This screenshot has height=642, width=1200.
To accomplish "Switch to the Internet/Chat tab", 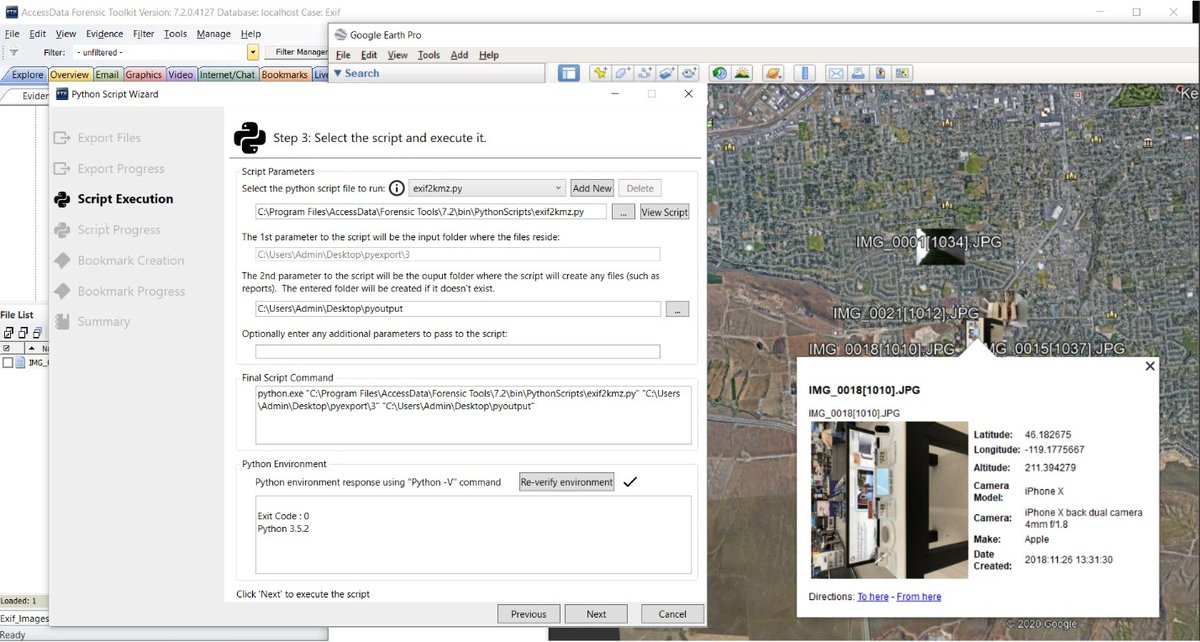I will pyautogui.click(x=227, y=74).
